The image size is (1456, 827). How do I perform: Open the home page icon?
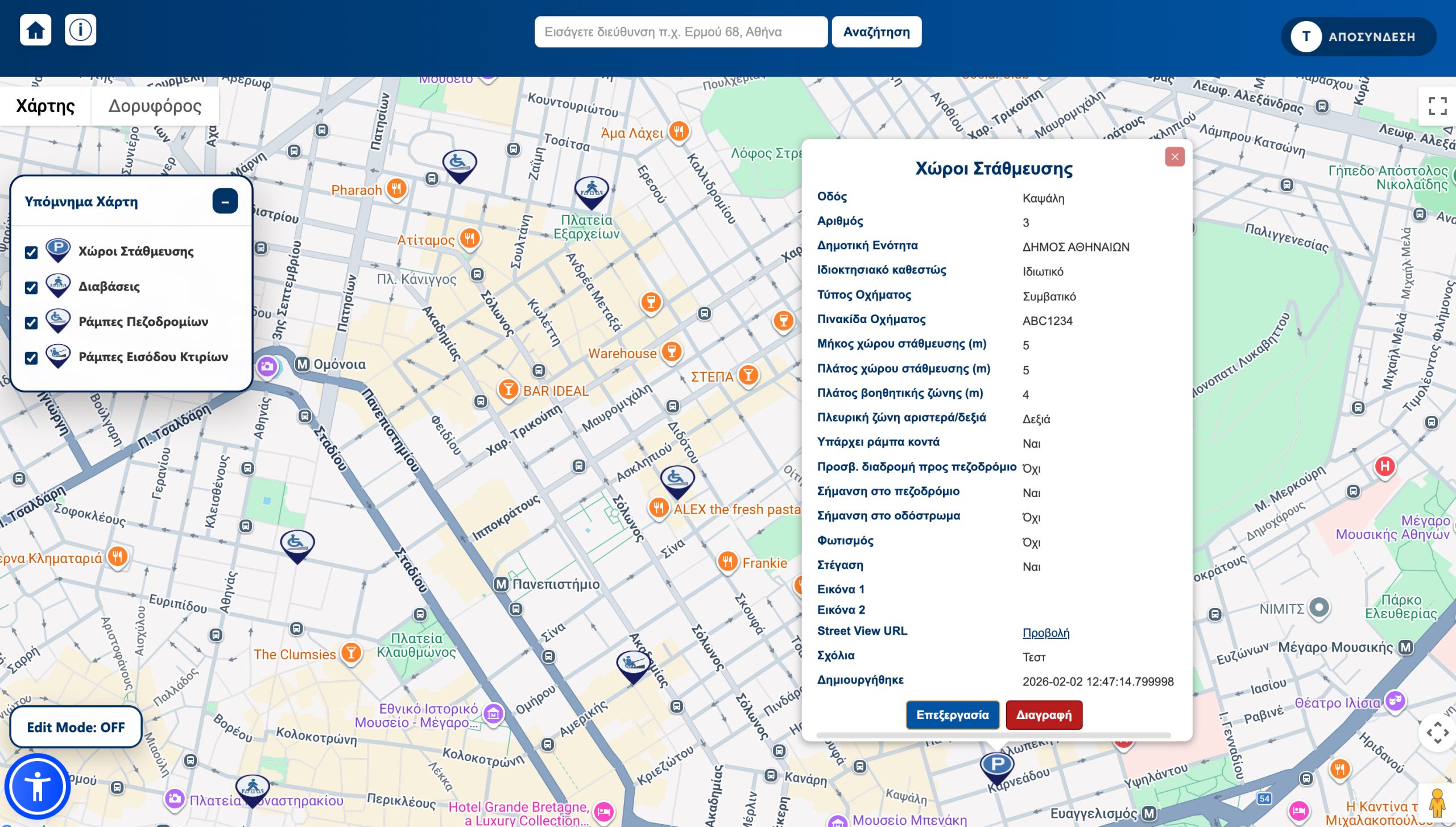coord(35,30)
